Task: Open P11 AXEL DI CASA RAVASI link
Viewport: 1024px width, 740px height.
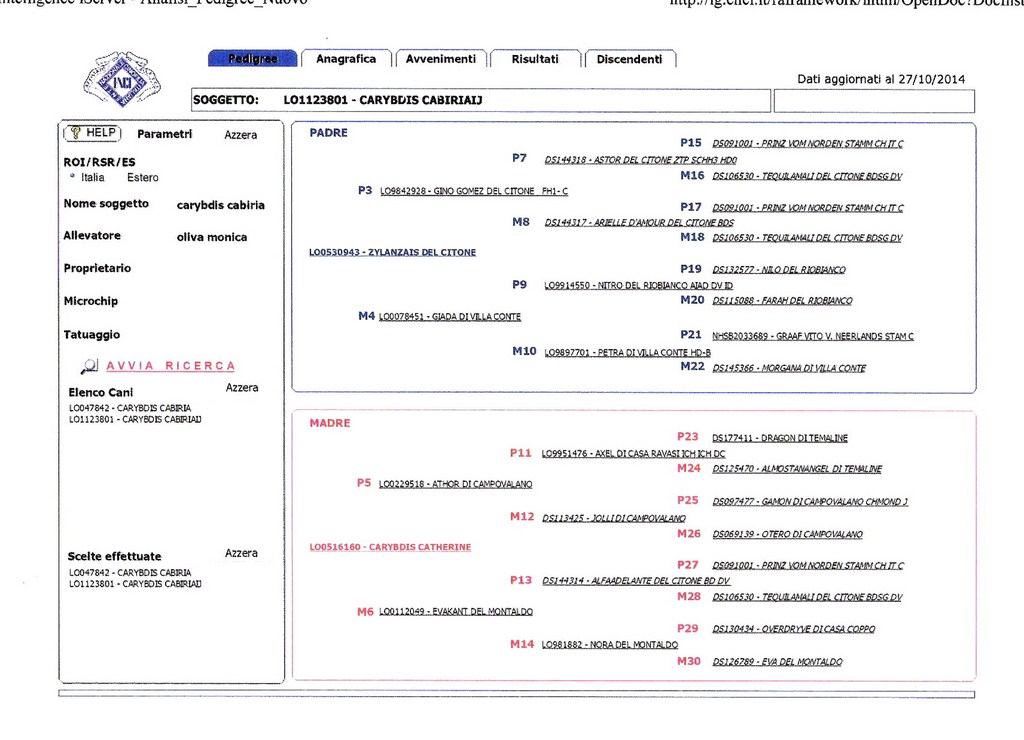Action: coord(633,453)
